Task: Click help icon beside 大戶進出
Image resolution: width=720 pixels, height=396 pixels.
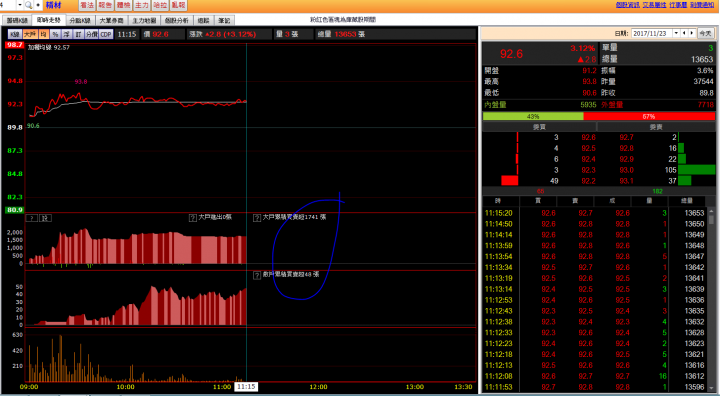Action: (193, 218)
